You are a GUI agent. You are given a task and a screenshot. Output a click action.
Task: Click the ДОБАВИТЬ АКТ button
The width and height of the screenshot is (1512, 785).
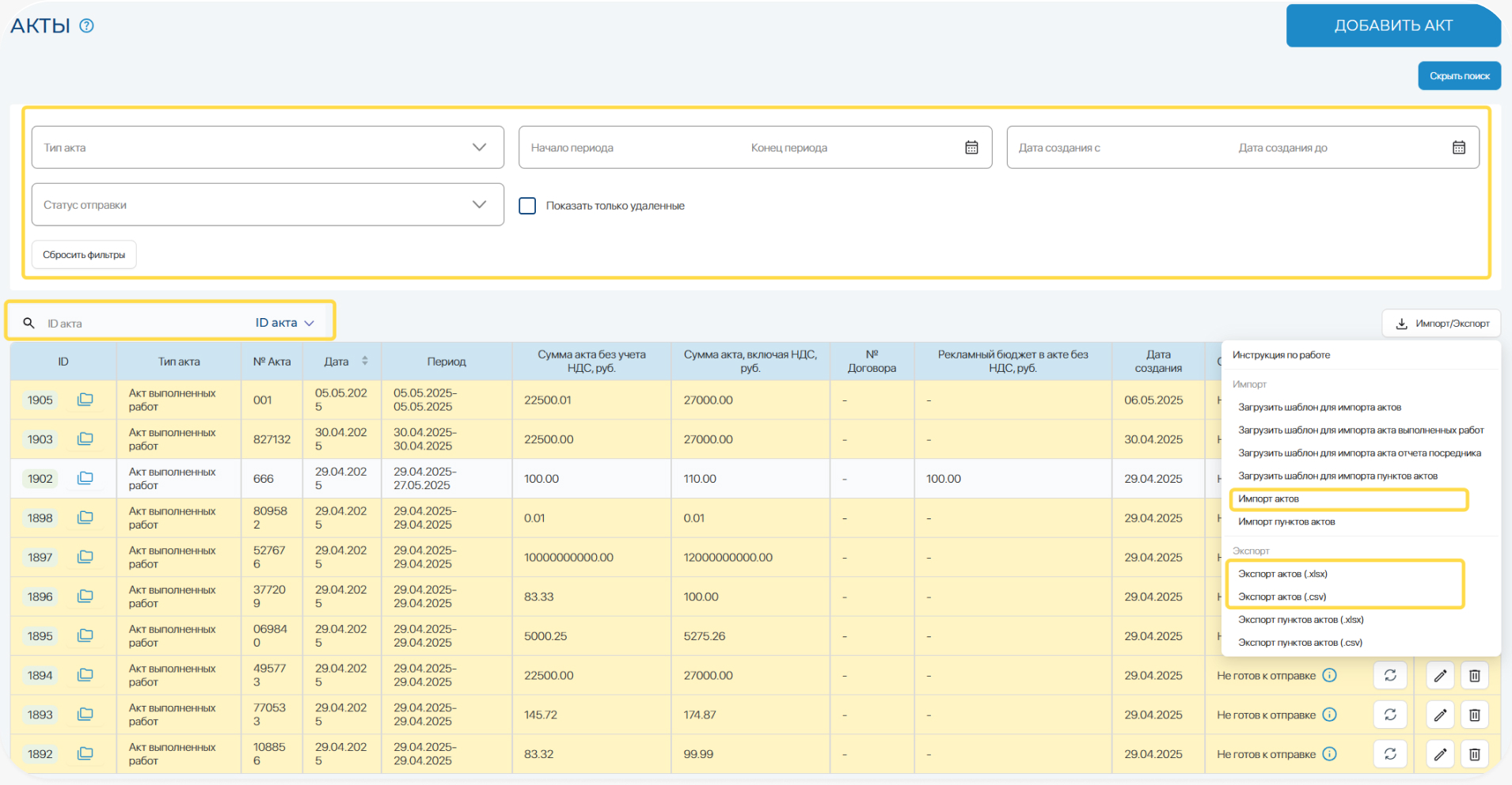[1392, 26]
